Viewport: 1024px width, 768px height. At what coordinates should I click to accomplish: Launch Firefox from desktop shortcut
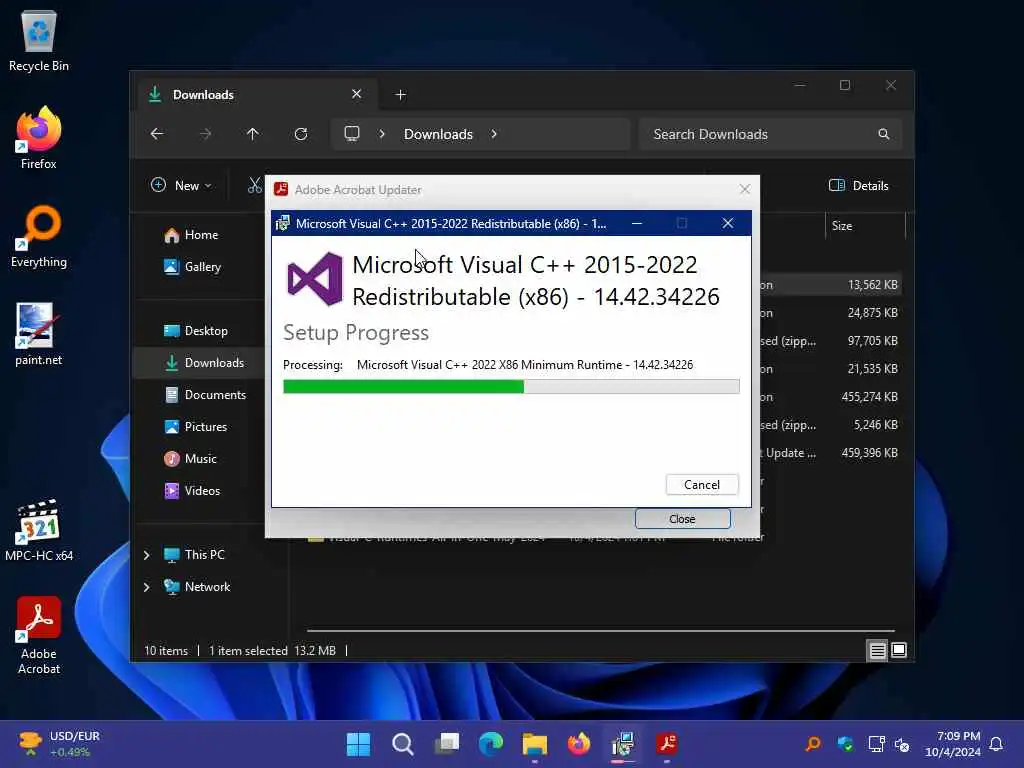click(39, 138)
